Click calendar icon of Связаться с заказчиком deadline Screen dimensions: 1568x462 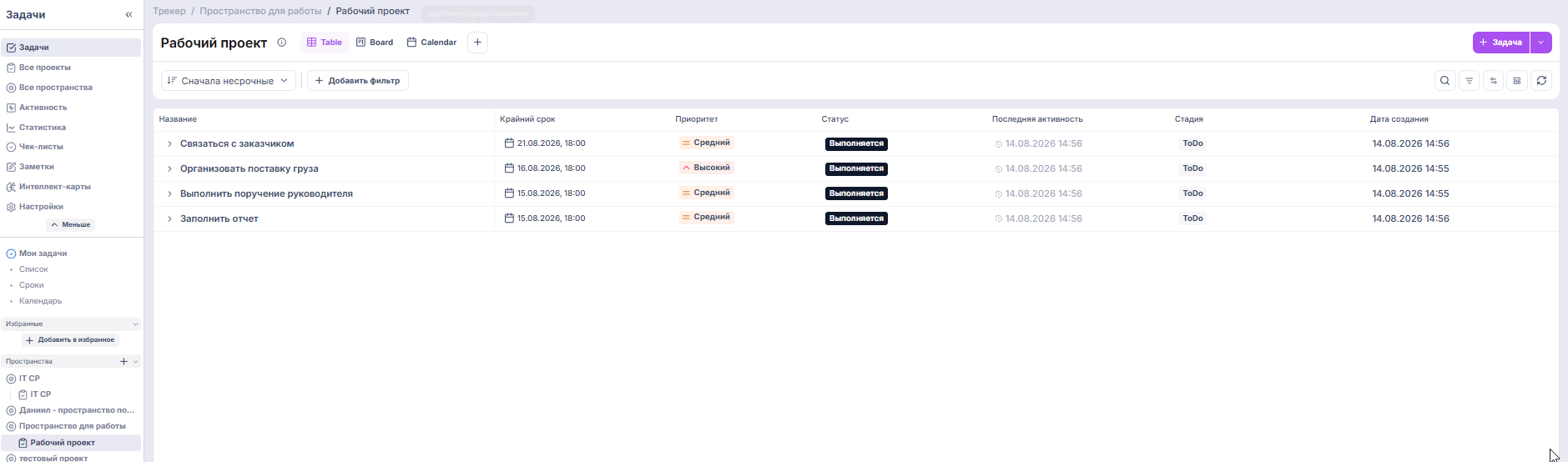[x=509, y=143]
